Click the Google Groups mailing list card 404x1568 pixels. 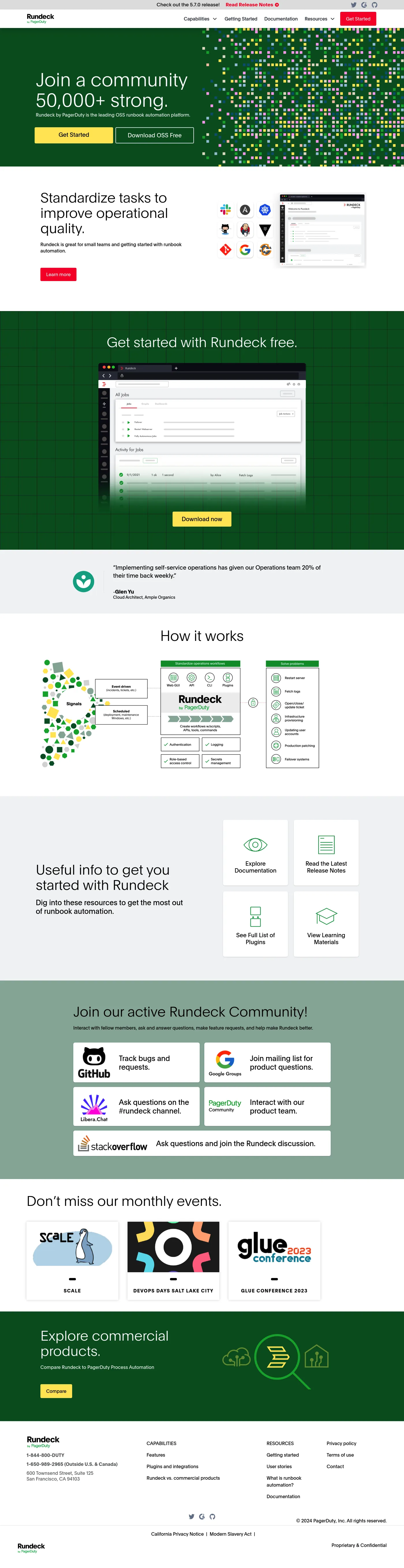pyautogui.click(x=268, y=1062)
